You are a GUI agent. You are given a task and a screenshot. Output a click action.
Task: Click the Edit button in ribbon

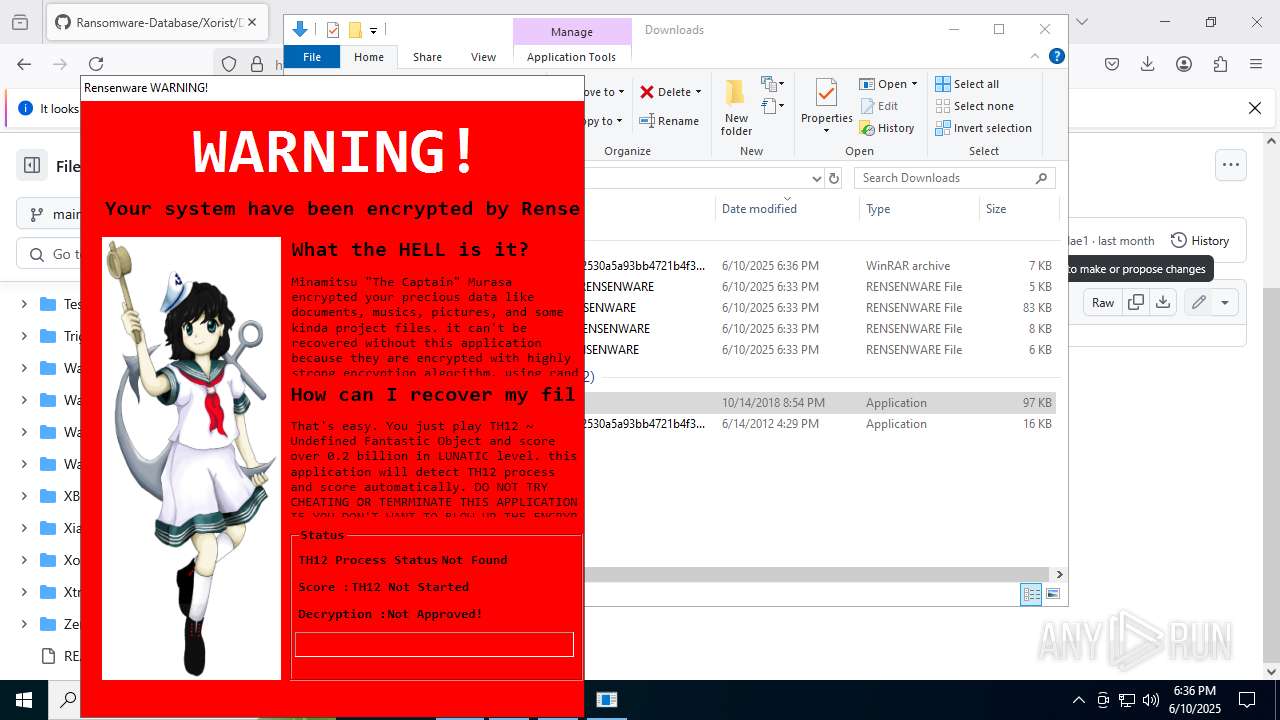878,106
